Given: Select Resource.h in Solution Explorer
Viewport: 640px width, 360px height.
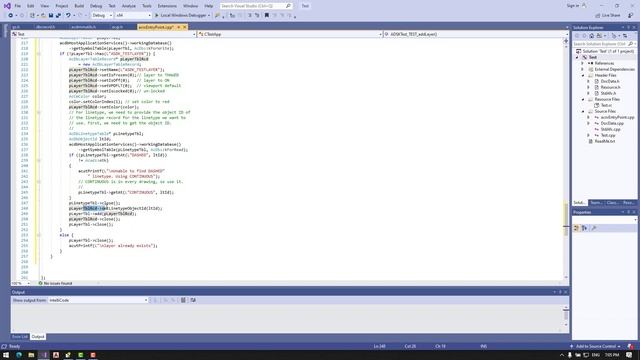Looking at the screenshot, I should [611, 87].
